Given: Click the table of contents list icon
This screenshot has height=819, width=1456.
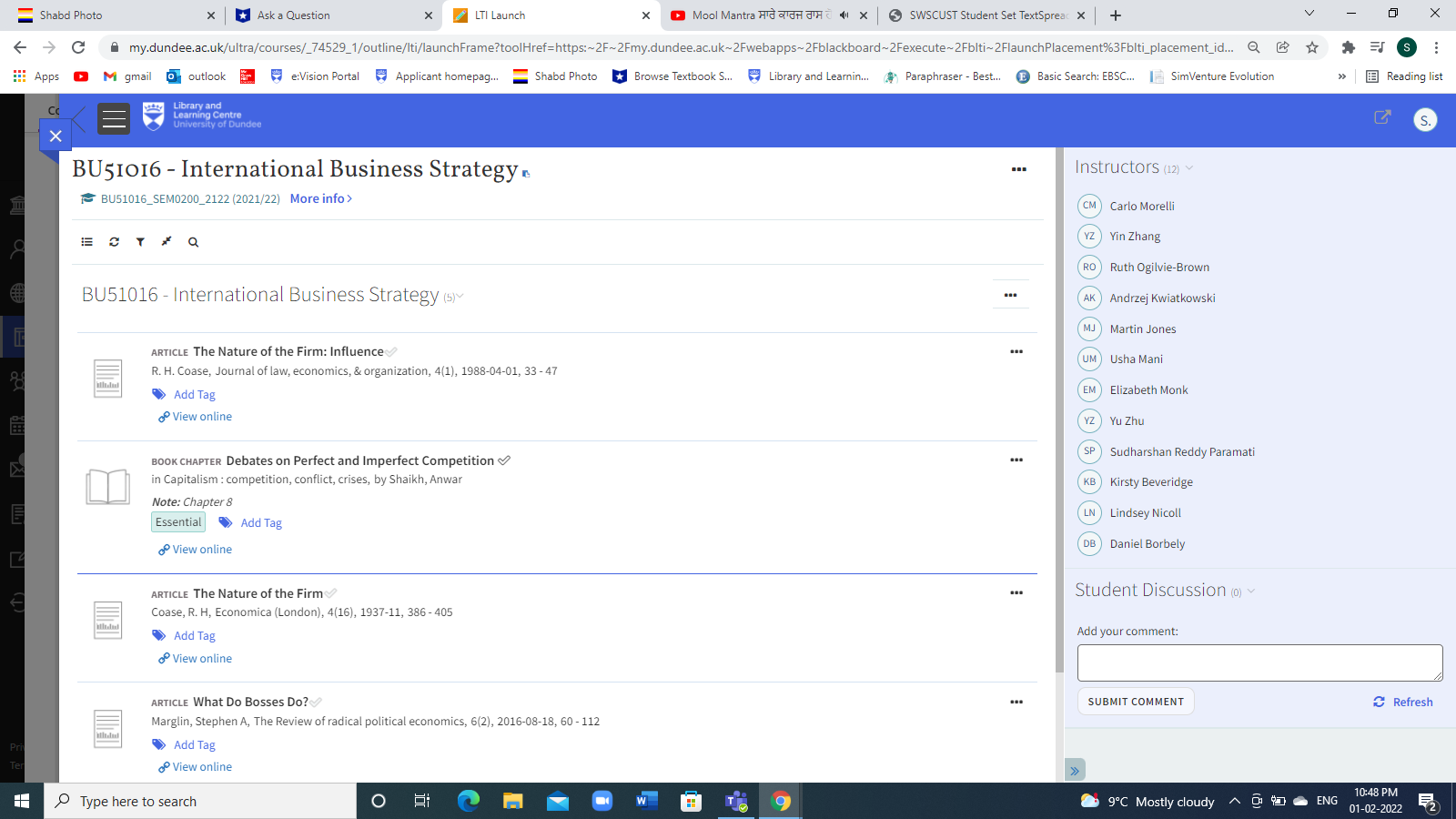Looking at the screenshot, I should pos(87,242).
